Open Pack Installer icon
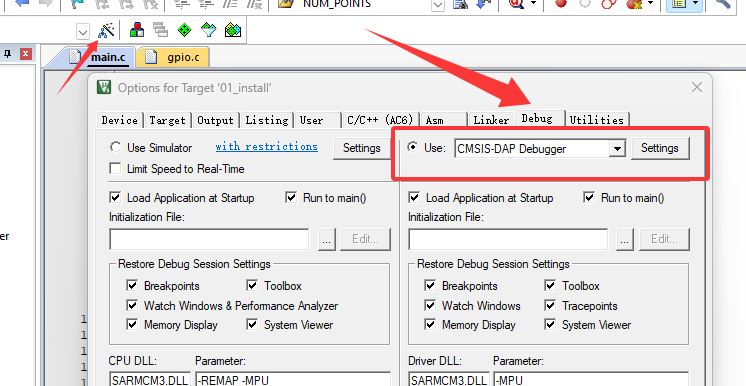The image size is (746, 386). pos(233,30)
